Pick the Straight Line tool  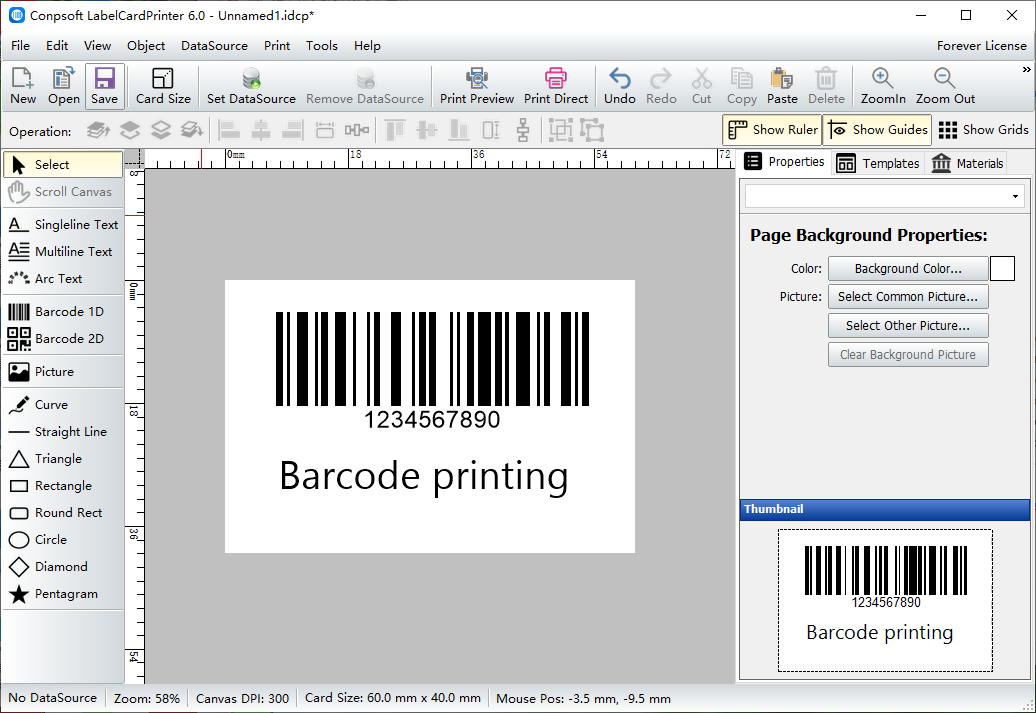click(x=63, y=432)
